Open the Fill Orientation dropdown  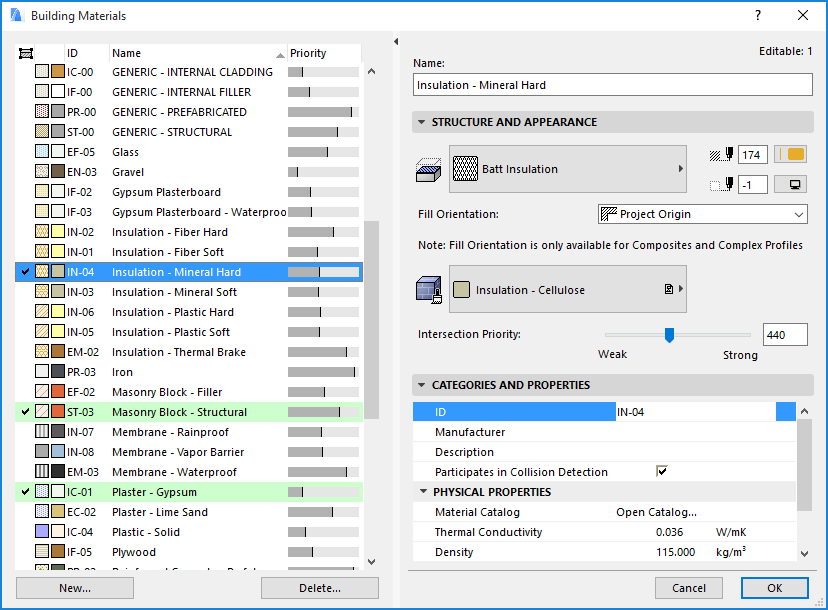point(702,214)
